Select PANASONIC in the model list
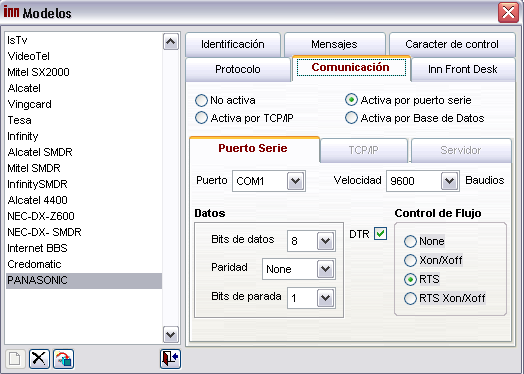 [x=84, y=280]
